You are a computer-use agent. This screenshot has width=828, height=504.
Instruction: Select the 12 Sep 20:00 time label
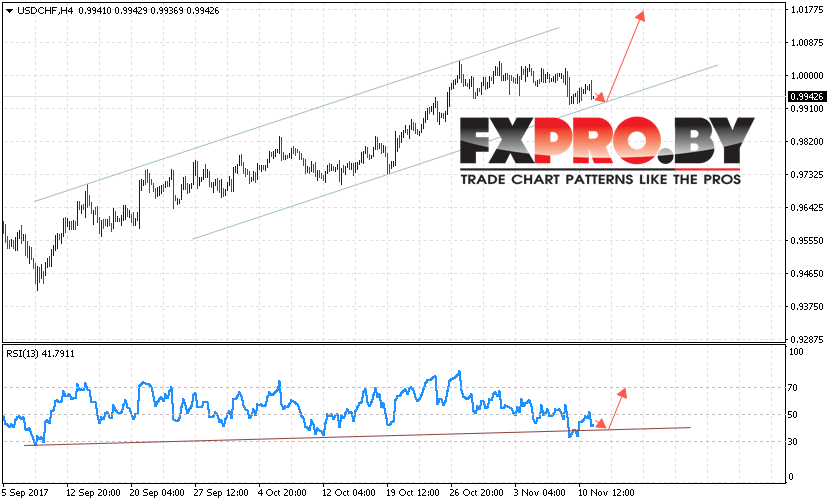[x=93, y=493]
